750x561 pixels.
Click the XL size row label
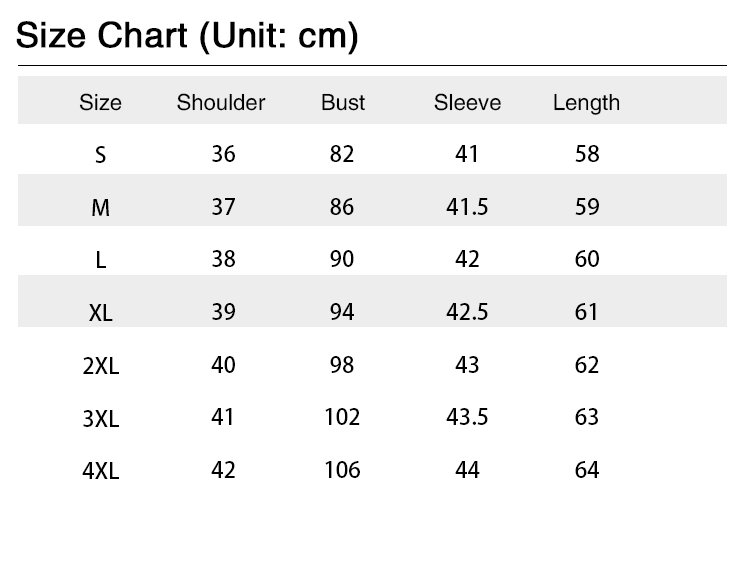[x=100, y=313]
